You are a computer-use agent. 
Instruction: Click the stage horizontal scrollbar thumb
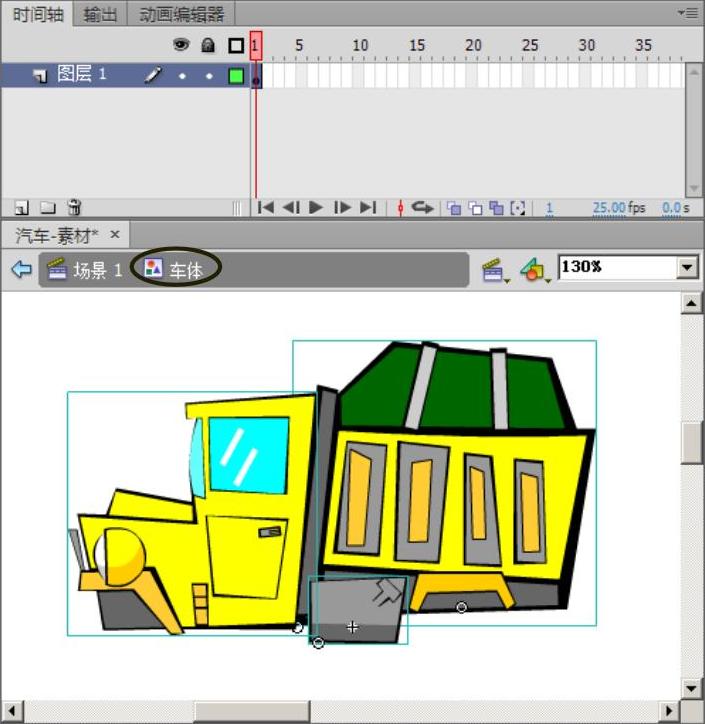click(252, 711)
